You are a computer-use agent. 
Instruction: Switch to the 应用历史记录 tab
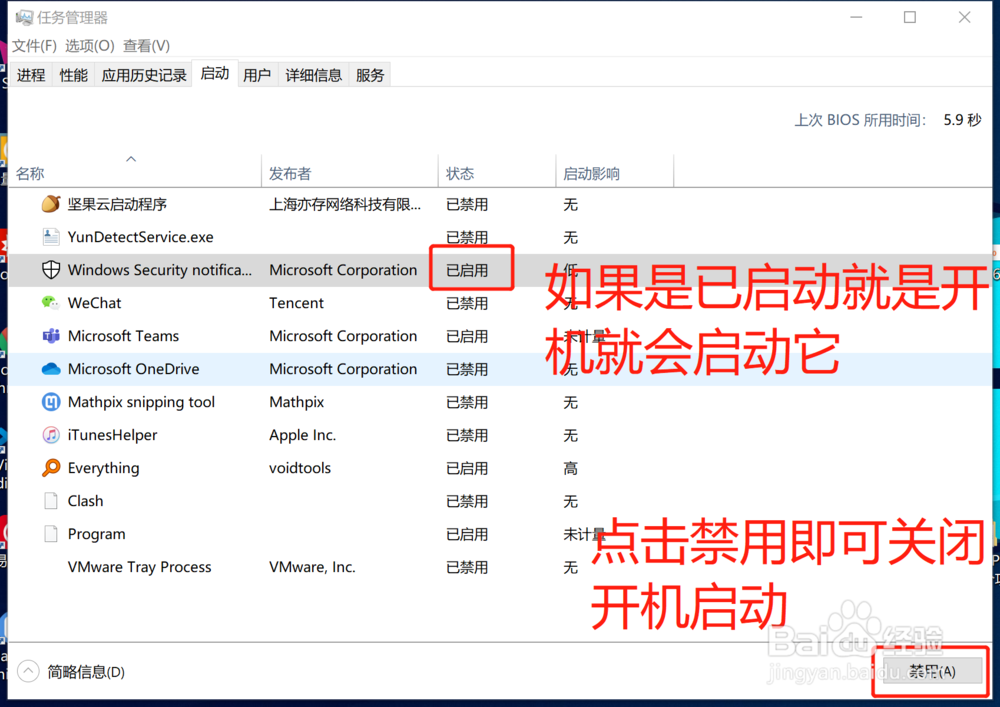pos(143,75)
